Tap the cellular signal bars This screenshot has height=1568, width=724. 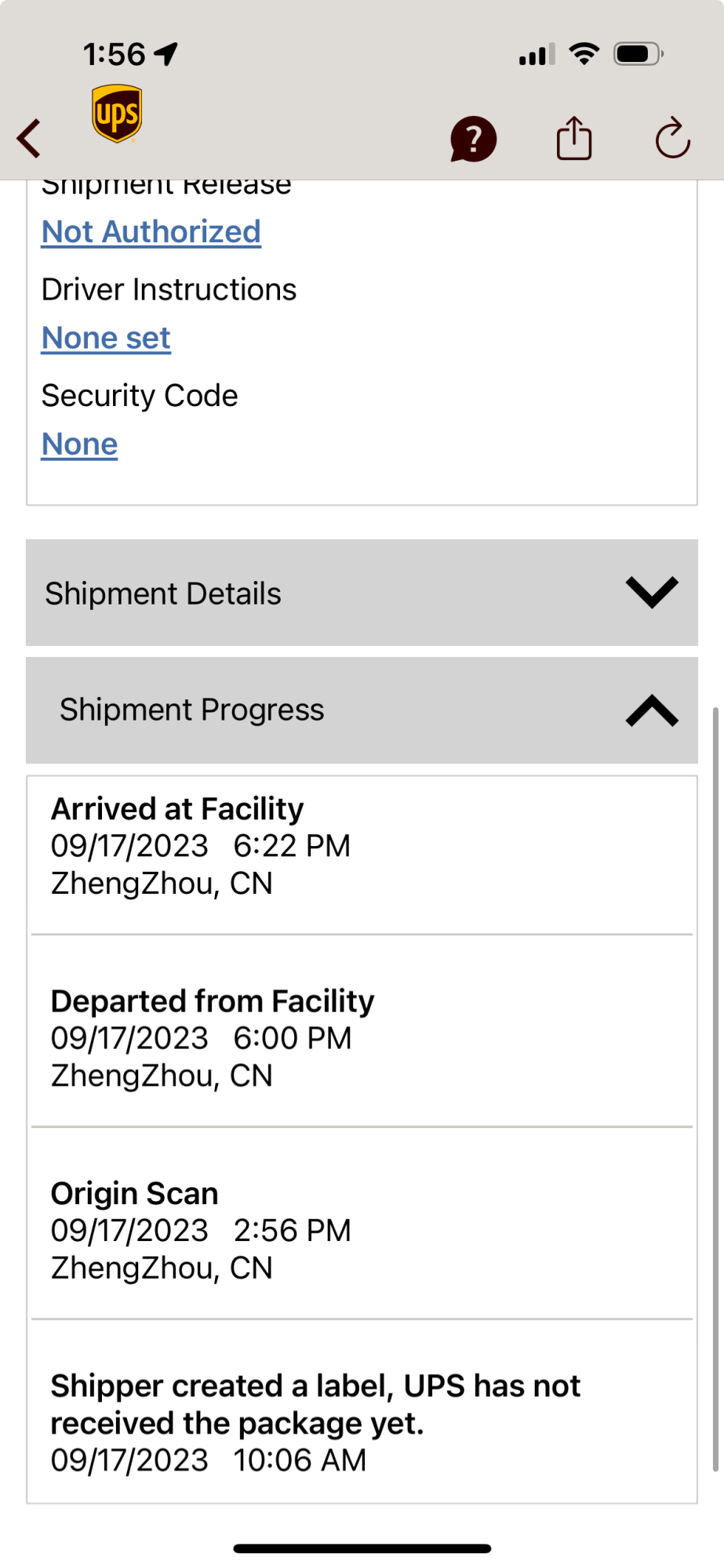537,54
